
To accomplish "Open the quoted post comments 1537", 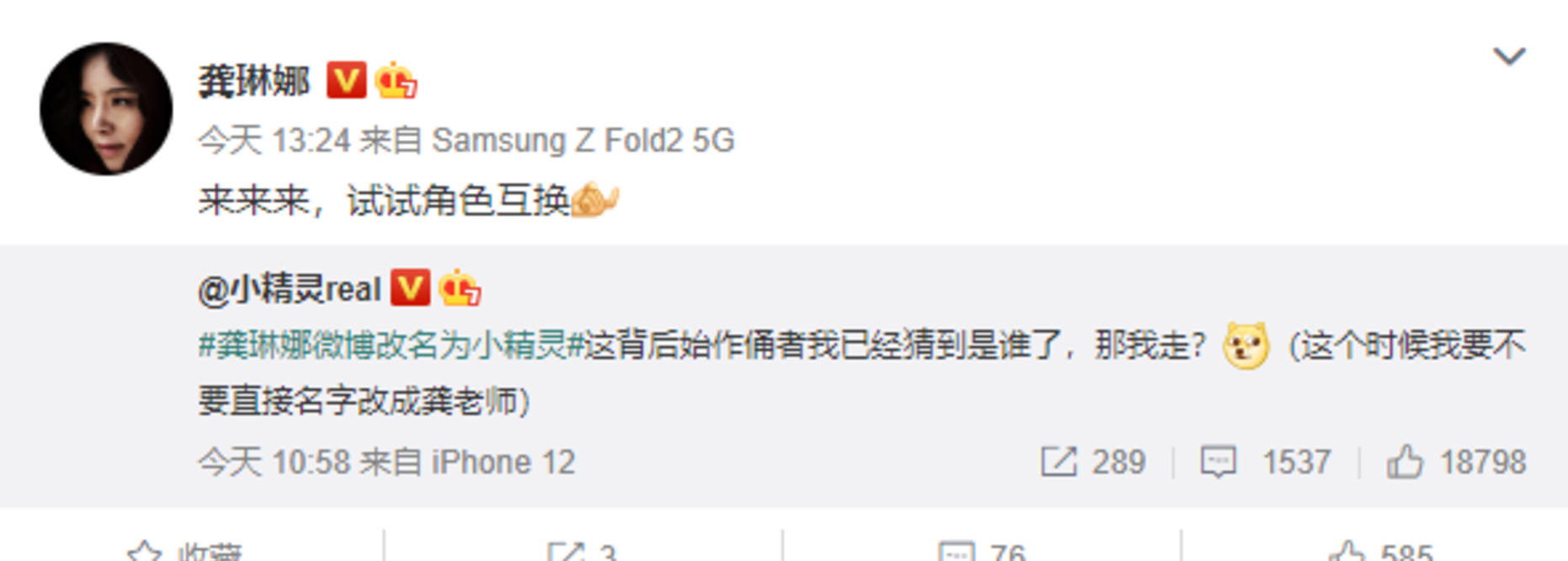I will coord(1266,462).
